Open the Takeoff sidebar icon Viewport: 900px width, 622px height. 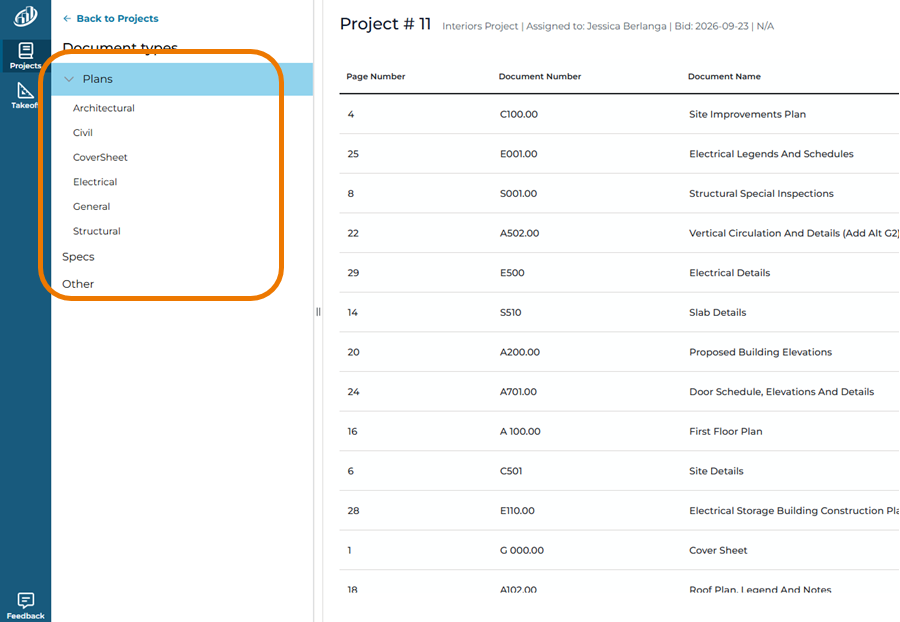[x=25, y=95]
